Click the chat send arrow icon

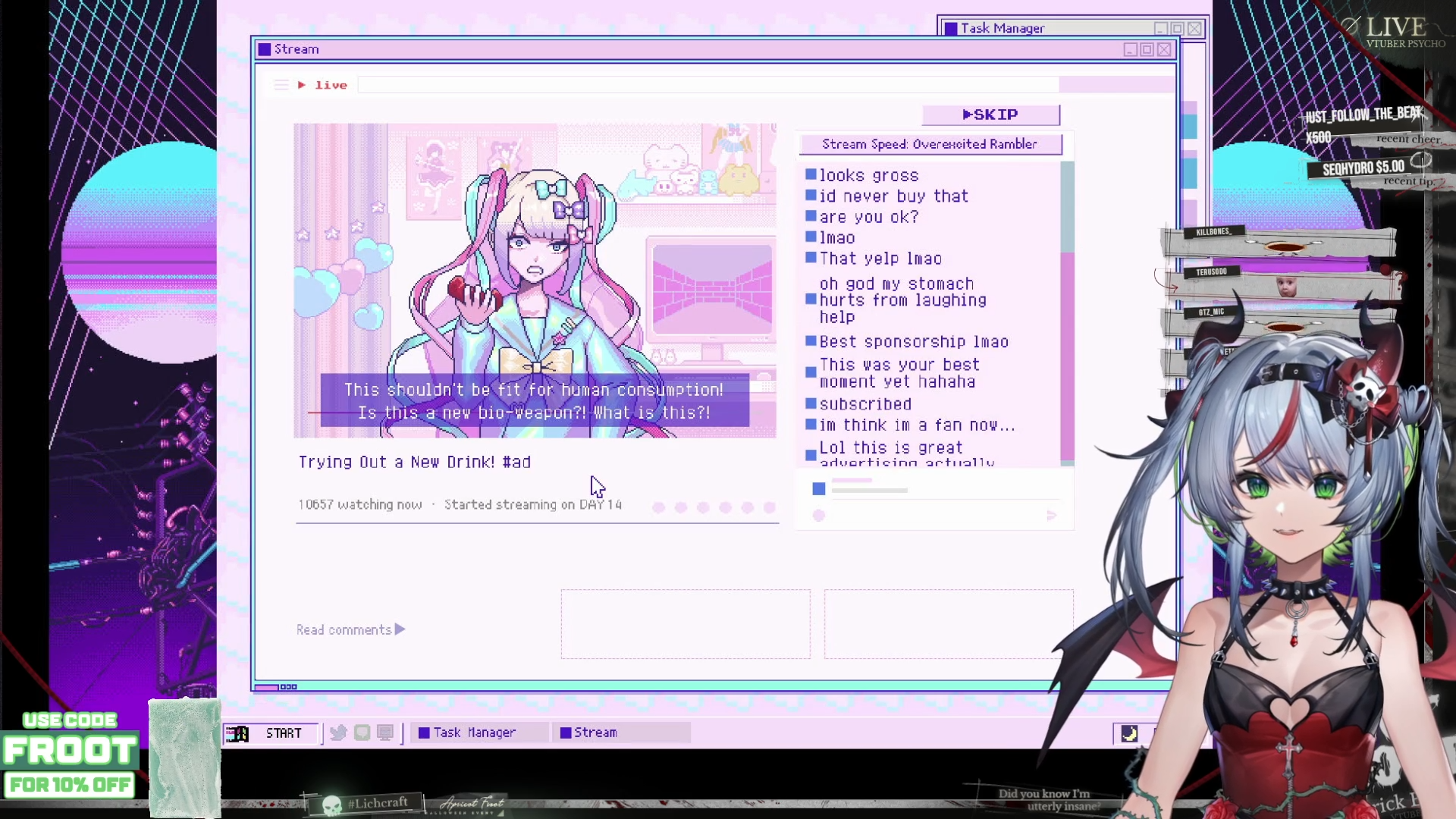pos(1051,516)
